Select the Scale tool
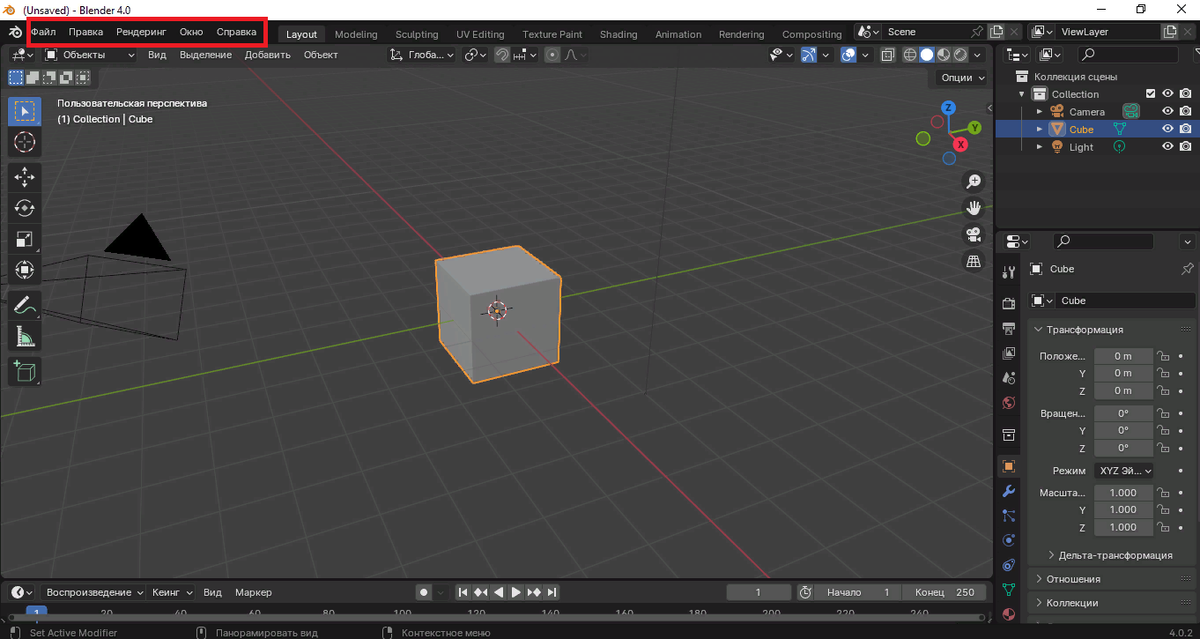Image resolution: width=1200 pixels, height=639 pixels. click(25, 239)
